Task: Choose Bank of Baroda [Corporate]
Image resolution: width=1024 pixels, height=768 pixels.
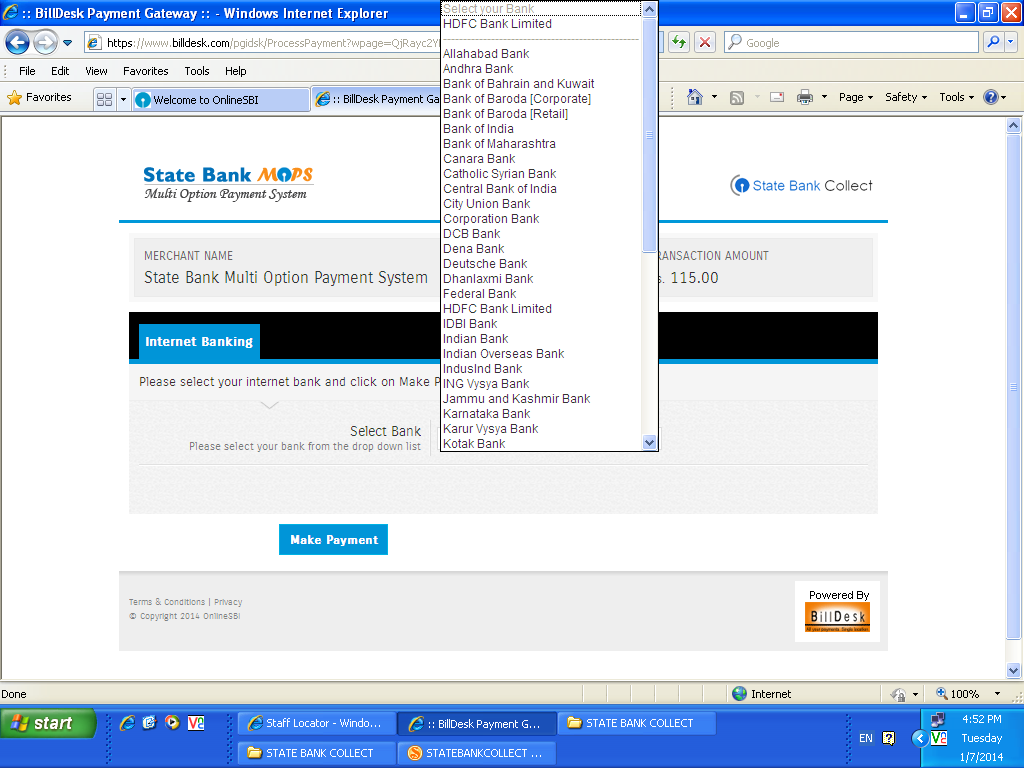Action: coord(541,99)
